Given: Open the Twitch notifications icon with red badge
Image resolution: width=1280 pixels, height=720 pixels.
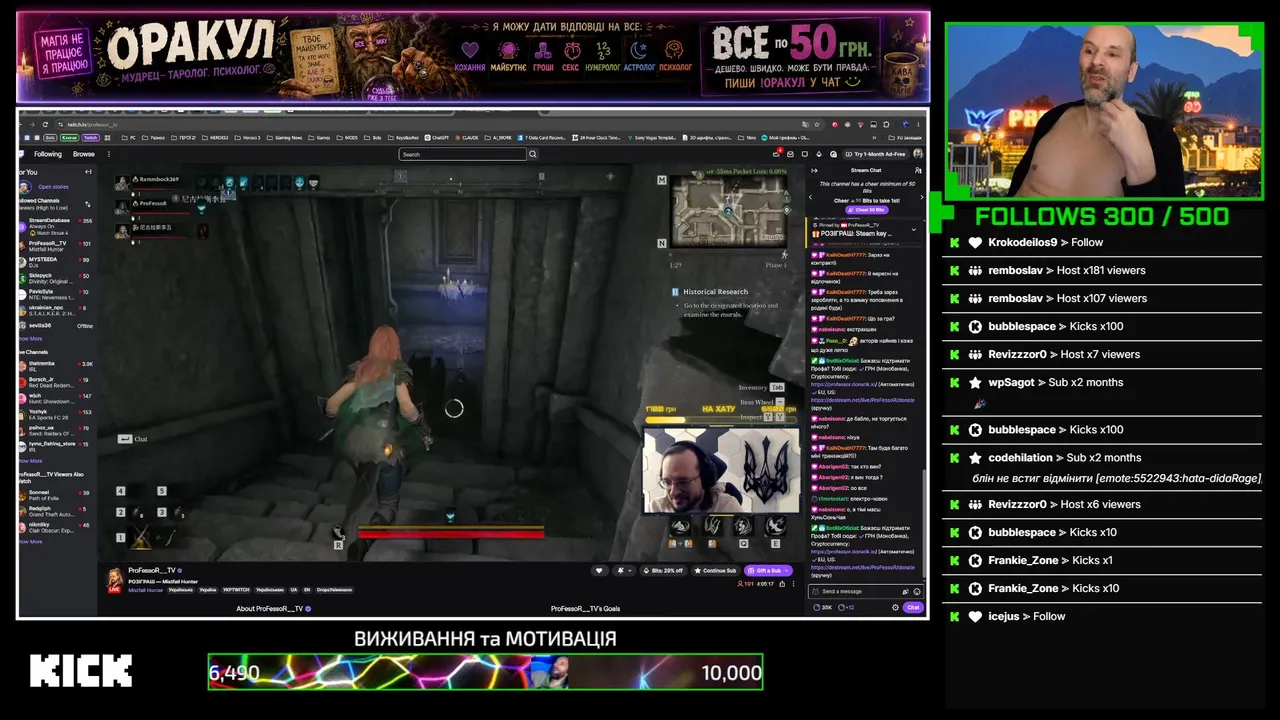Looking at the screenshot, I should pyautogui.click(x=777, y=154).
